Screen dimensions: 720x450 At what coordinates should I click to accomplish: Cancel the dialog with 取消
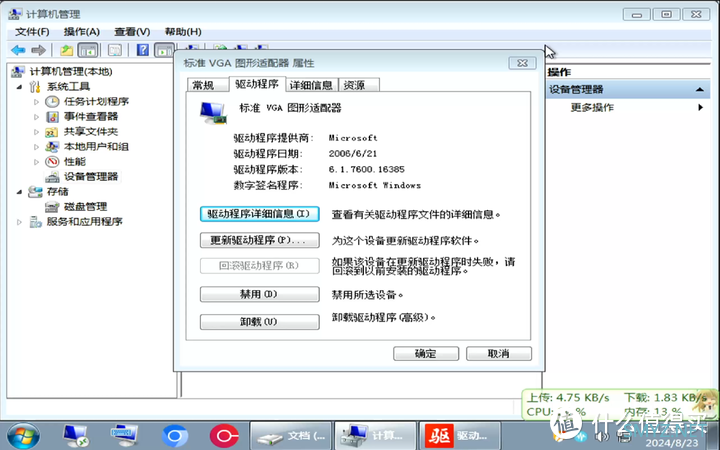click(499, 354)
